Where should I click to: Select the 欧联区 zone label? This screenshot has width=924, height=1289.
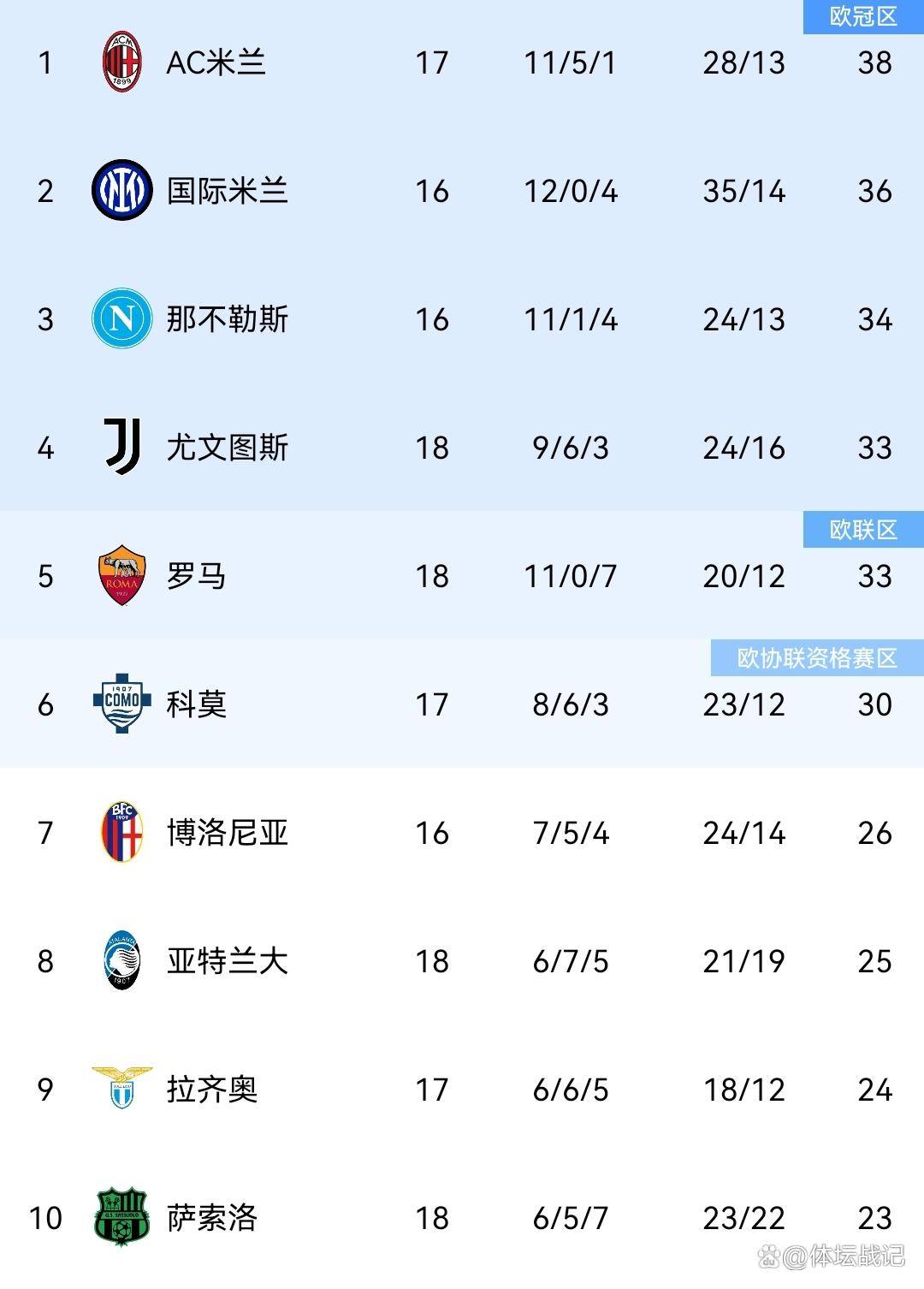click(863, 530)
